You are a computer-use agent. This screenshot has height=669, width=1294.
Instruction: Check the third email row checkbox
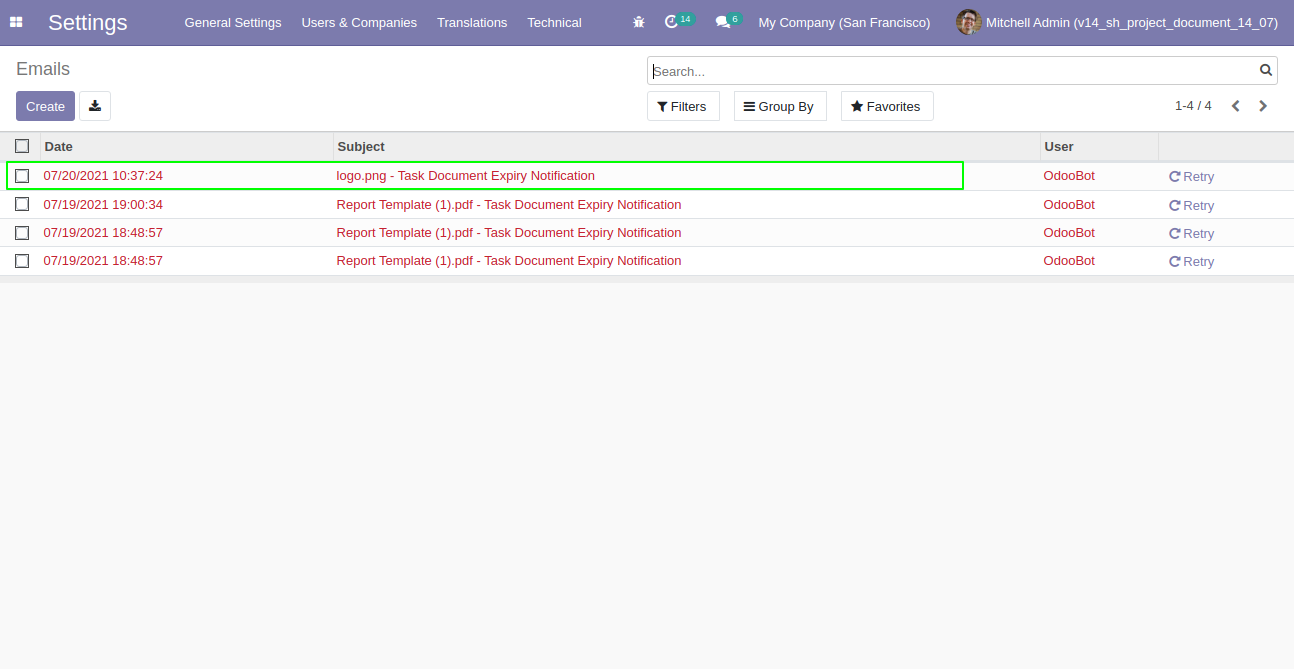click(x=22, y=233)
